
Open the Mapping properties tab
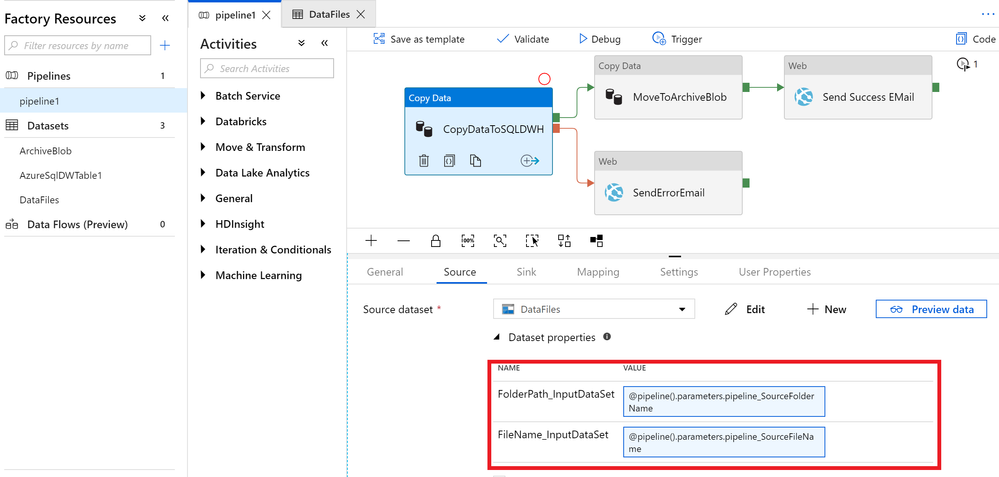tap(598, 272)
